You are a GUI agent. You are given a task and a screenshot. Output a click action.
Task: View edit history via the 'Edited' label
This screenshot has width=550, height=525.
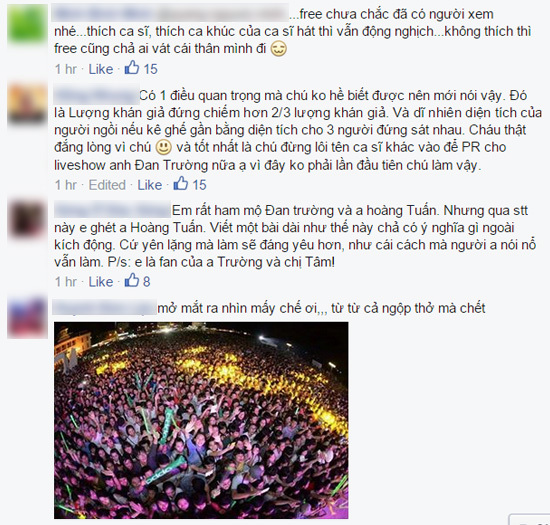coord(107,185)
